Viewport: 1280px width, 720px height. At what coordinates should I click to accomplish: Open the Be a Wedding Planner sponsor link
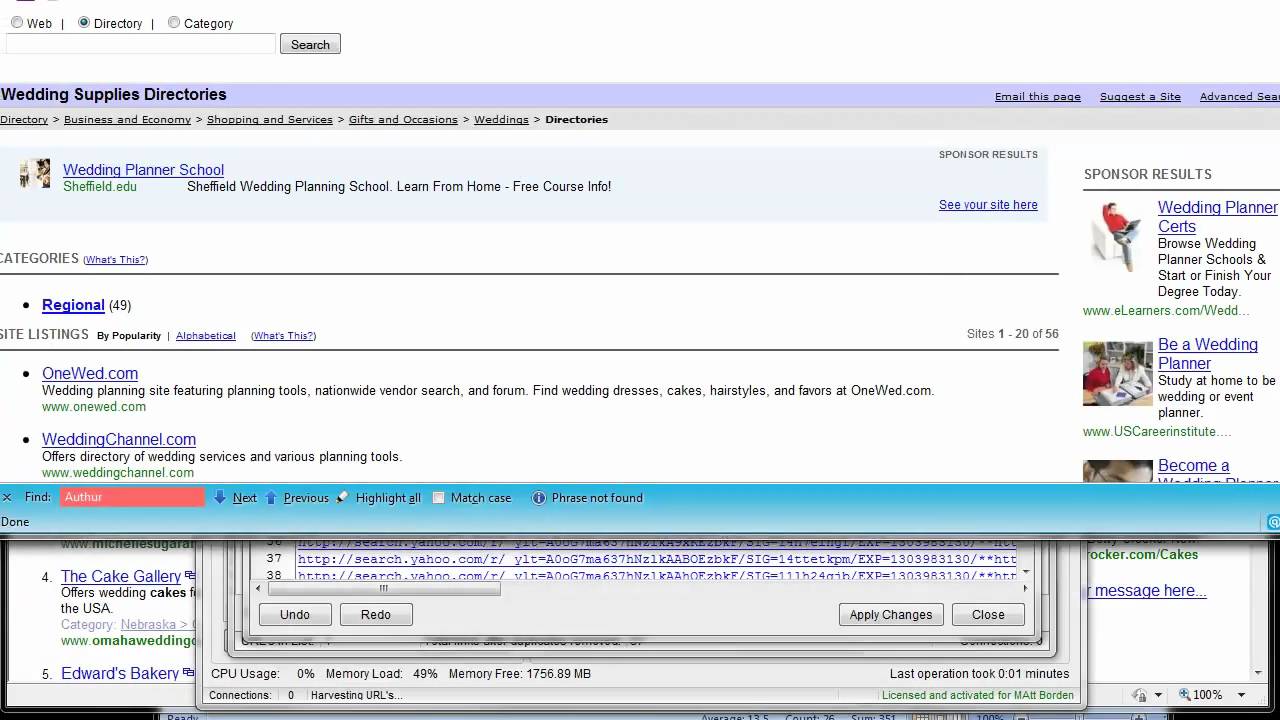pos(1207,354)
